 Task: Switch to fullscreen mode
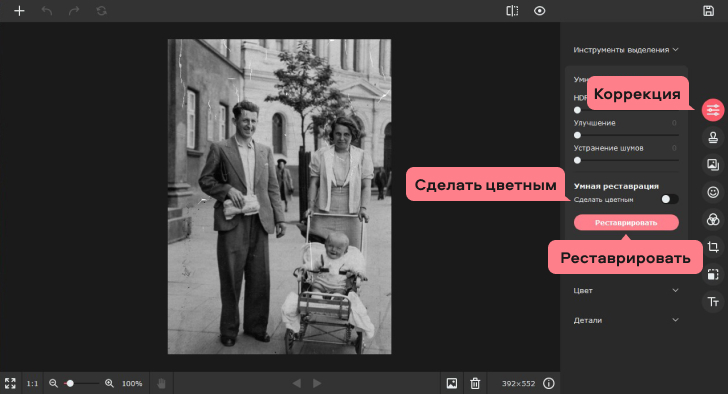coord(10,383)
